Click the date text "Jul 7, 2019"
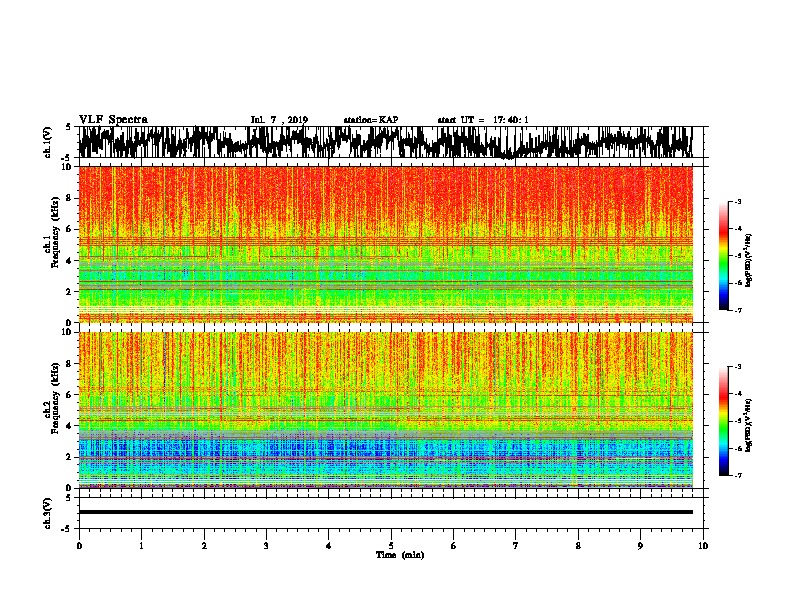The image size is (792, 612). click(x=279, y=120)
